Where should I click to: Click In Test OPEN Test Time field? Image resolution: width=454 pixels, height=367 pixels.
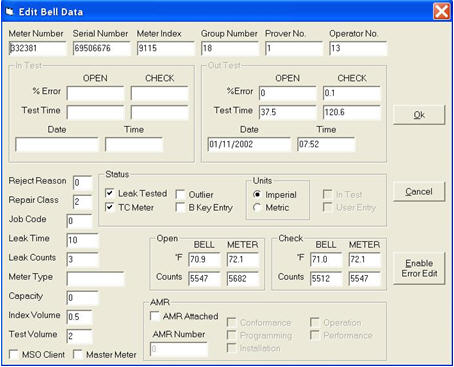[95, 113]
